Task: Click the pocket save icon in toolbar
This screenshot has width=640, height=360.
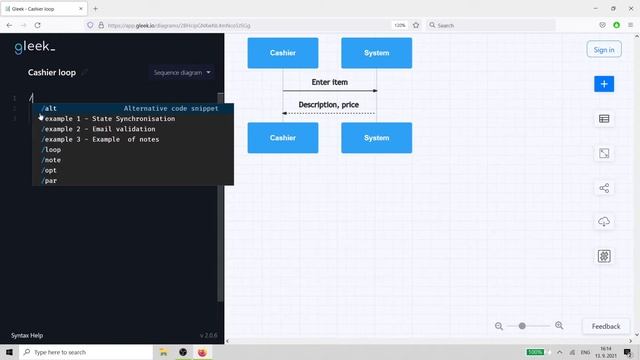Action: [x=602, y=25]
